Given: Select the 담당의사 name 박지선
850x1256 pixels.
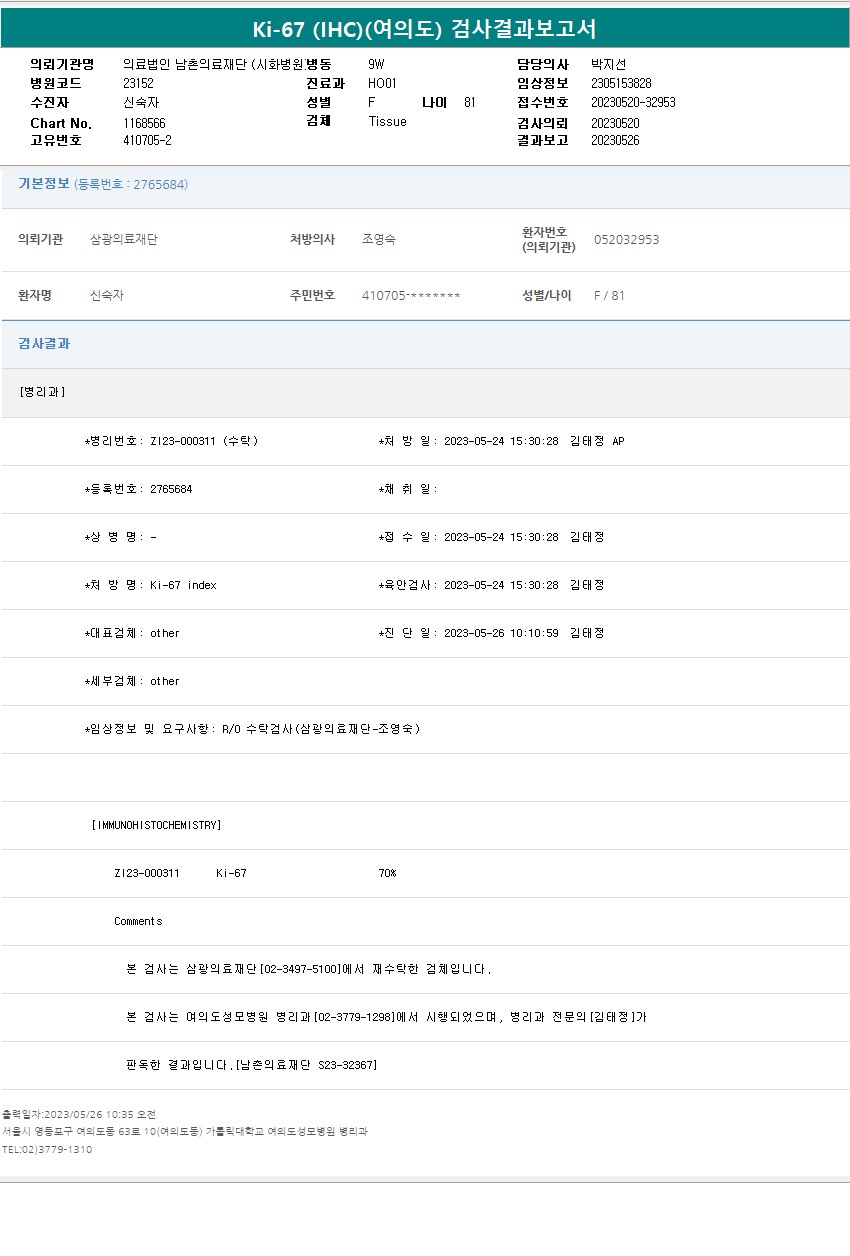Looking at the screenshot, I should point(608,65).
